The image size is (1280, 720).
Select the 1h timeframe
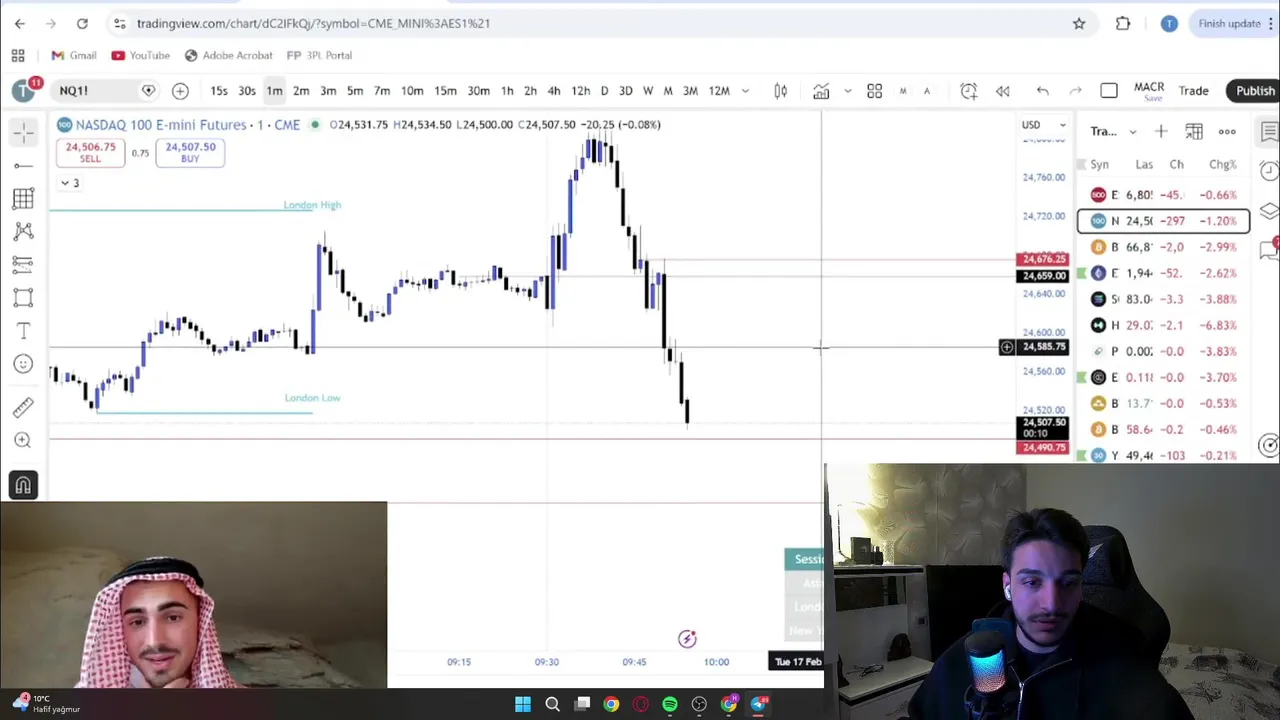click(x=507, y=91)
